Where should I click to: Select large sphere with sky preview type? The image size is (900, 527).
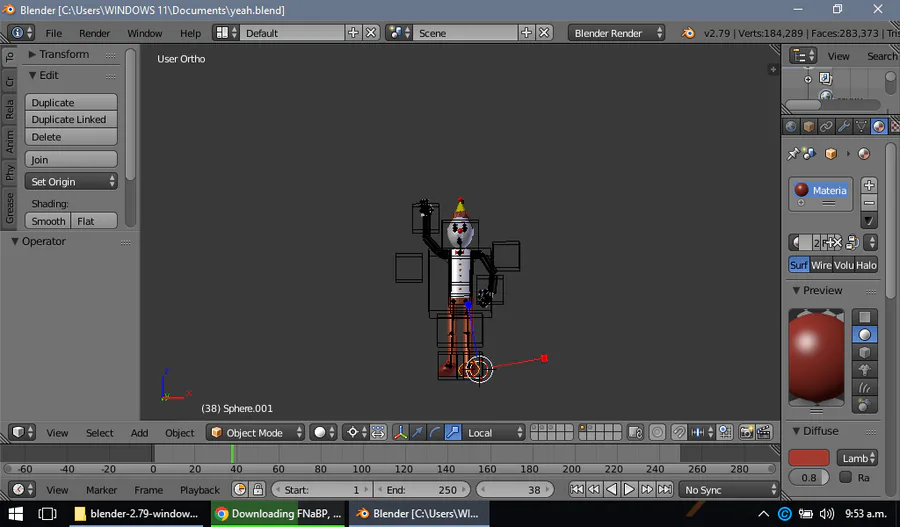coord(864,405)
